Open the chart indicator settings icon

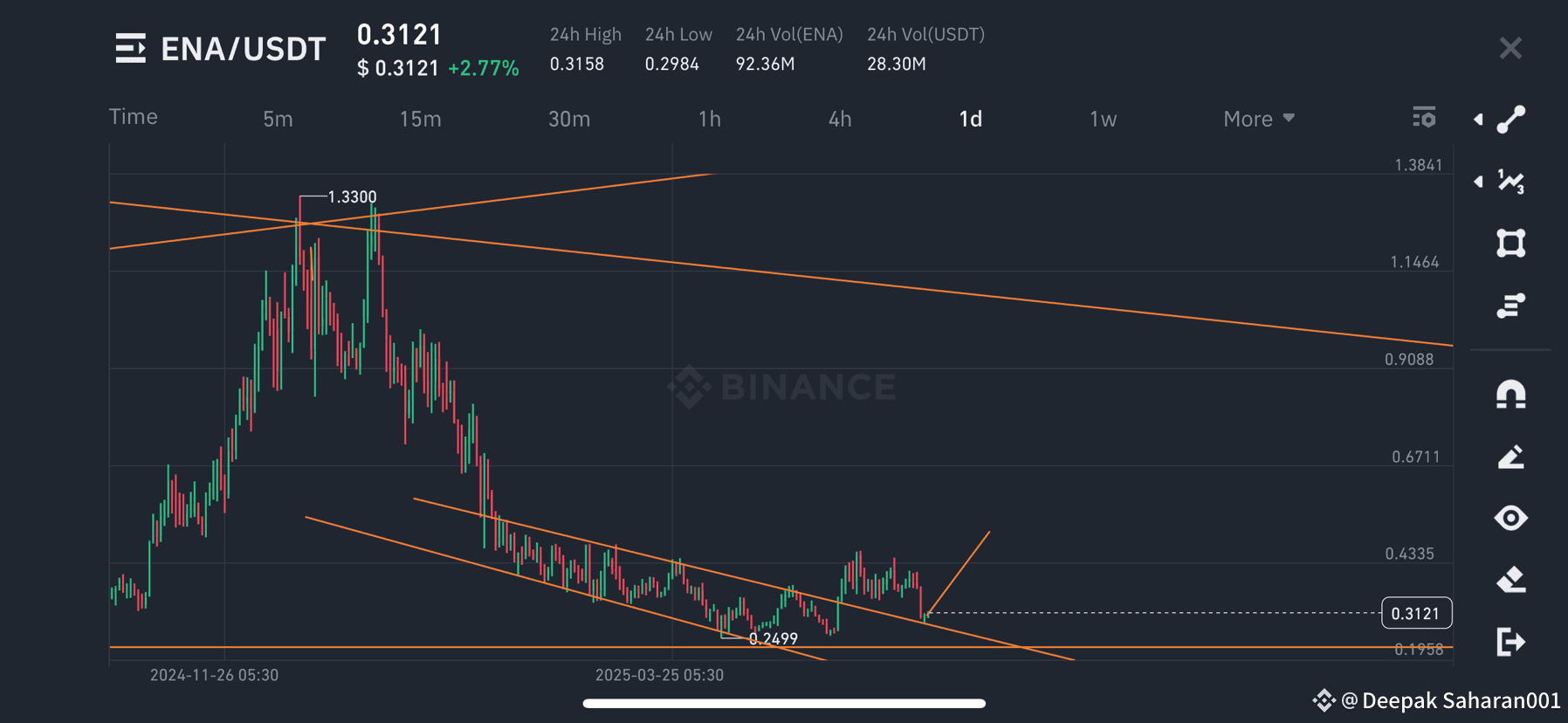pos(1424,117)
